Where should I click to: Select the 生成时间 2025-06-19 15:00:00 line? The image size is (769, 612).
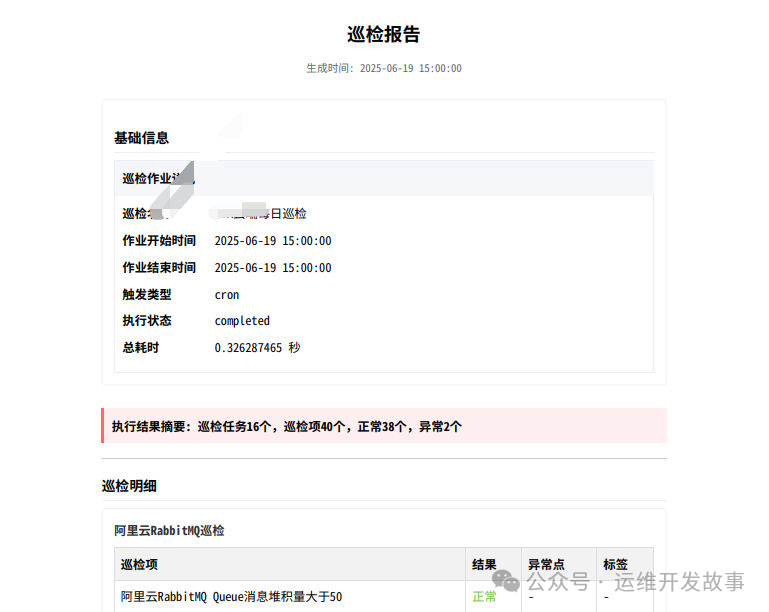(x=384, y=68)
